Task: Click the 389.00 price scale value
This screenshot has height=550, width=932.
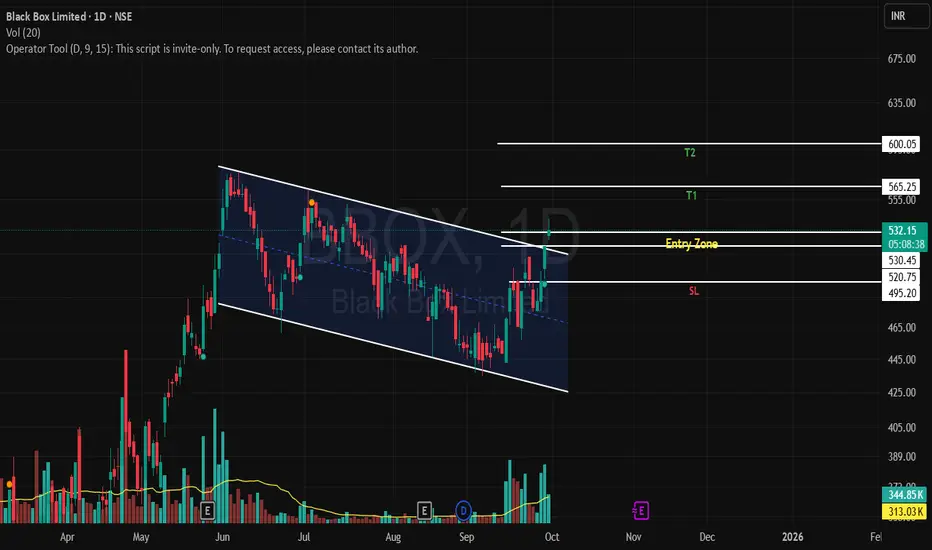Action: (901, 457)
